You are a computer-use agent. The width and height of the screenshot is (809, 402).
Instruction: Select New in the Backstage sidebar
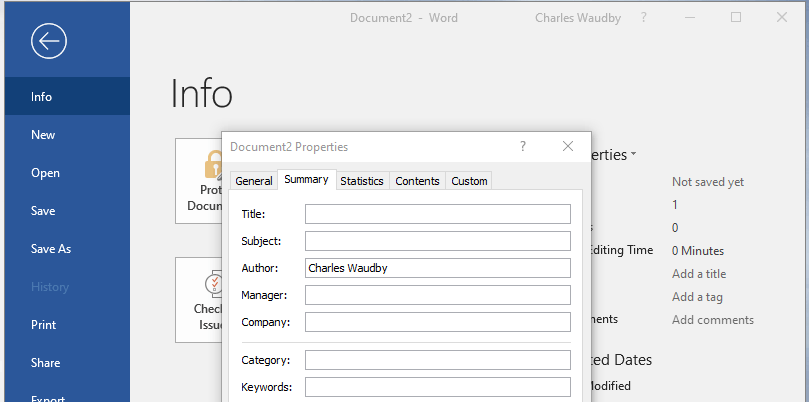pos(68,135)
